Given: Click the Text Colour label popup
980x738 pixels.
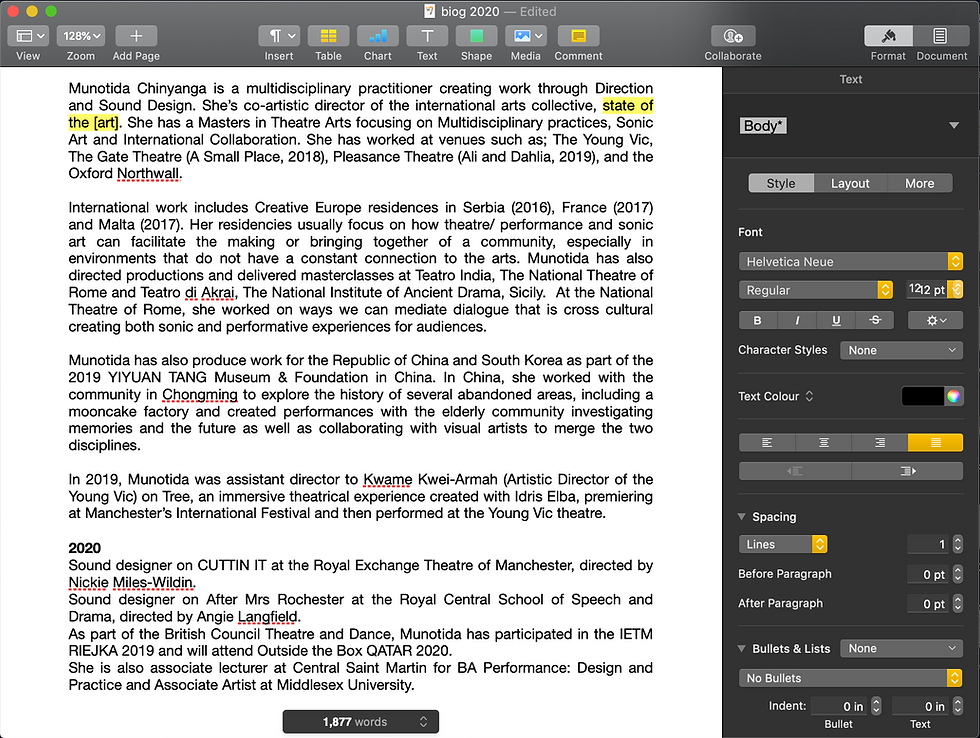Looking at the screenshot, I should coord(776,396).
